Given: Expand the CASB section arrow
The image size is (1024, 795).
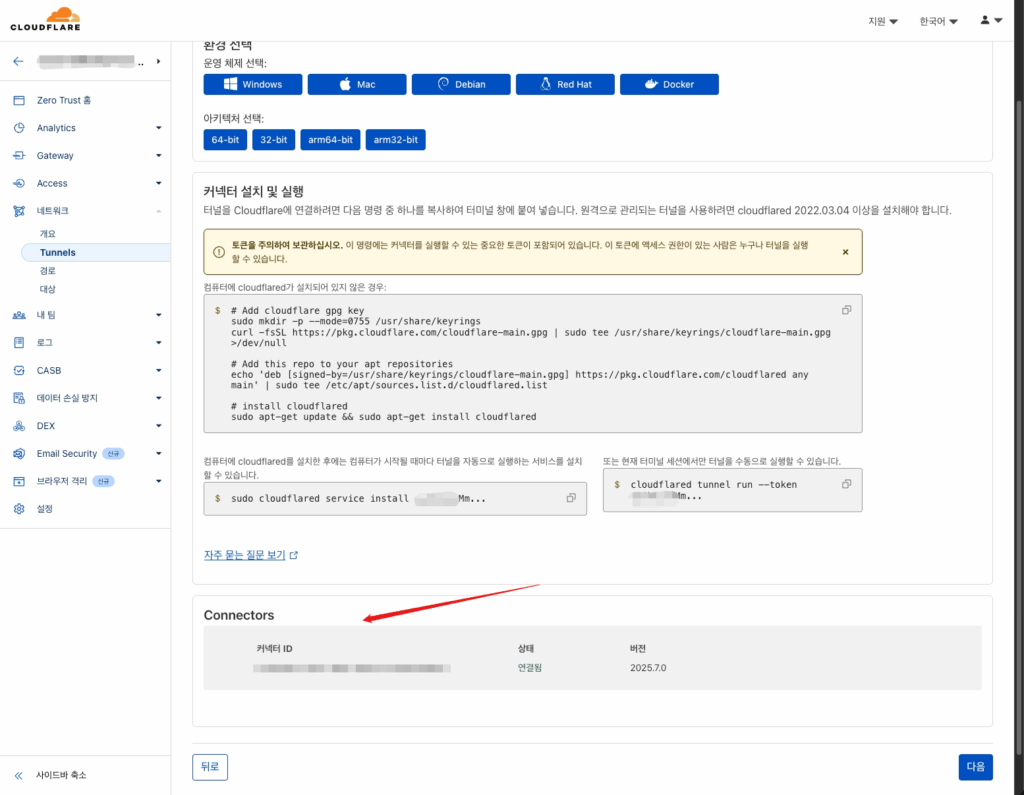Looking at the screenshot, I should [x=159, y=370].
